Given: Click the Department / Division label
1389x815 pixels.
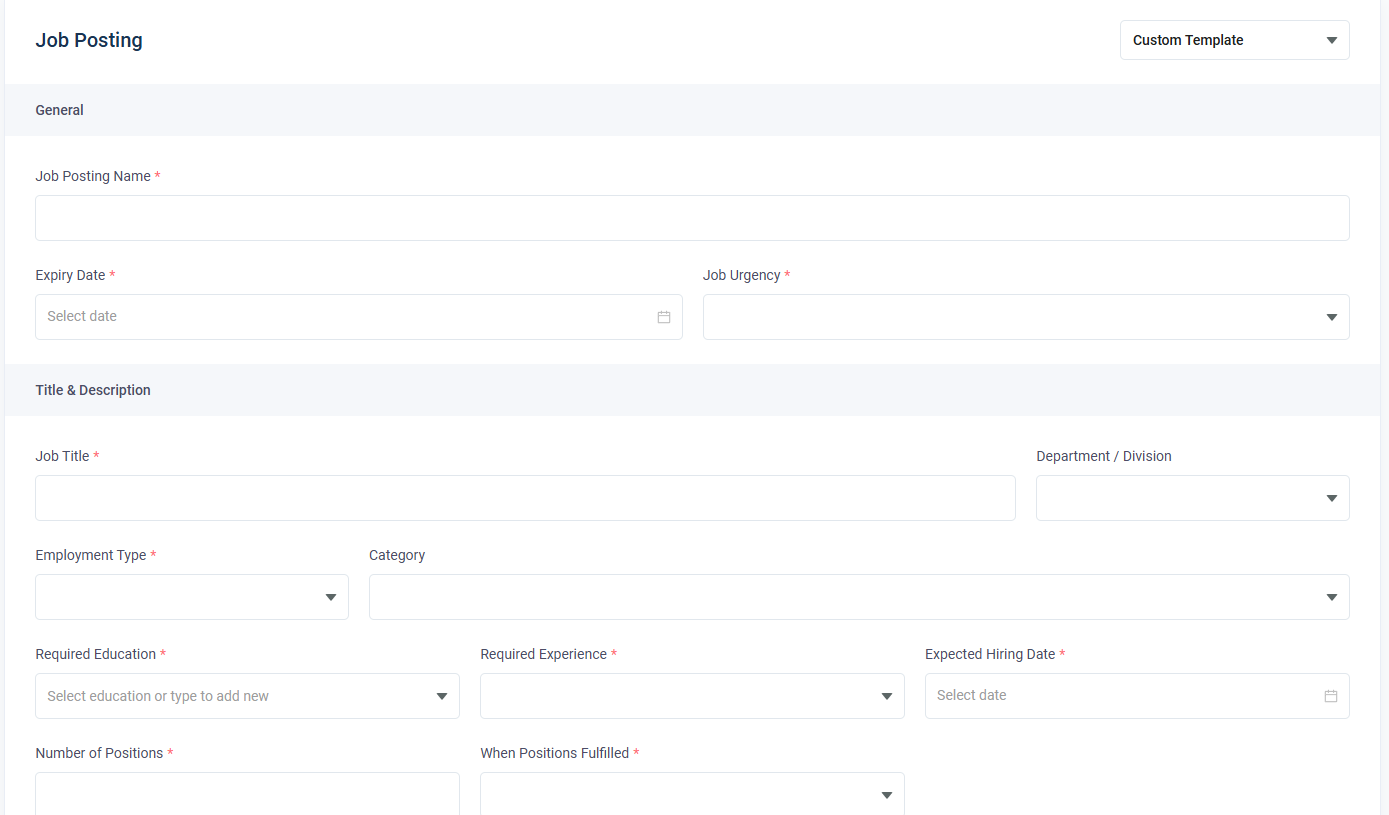Looking at the screenshot, I should [x=1104, y=456].
